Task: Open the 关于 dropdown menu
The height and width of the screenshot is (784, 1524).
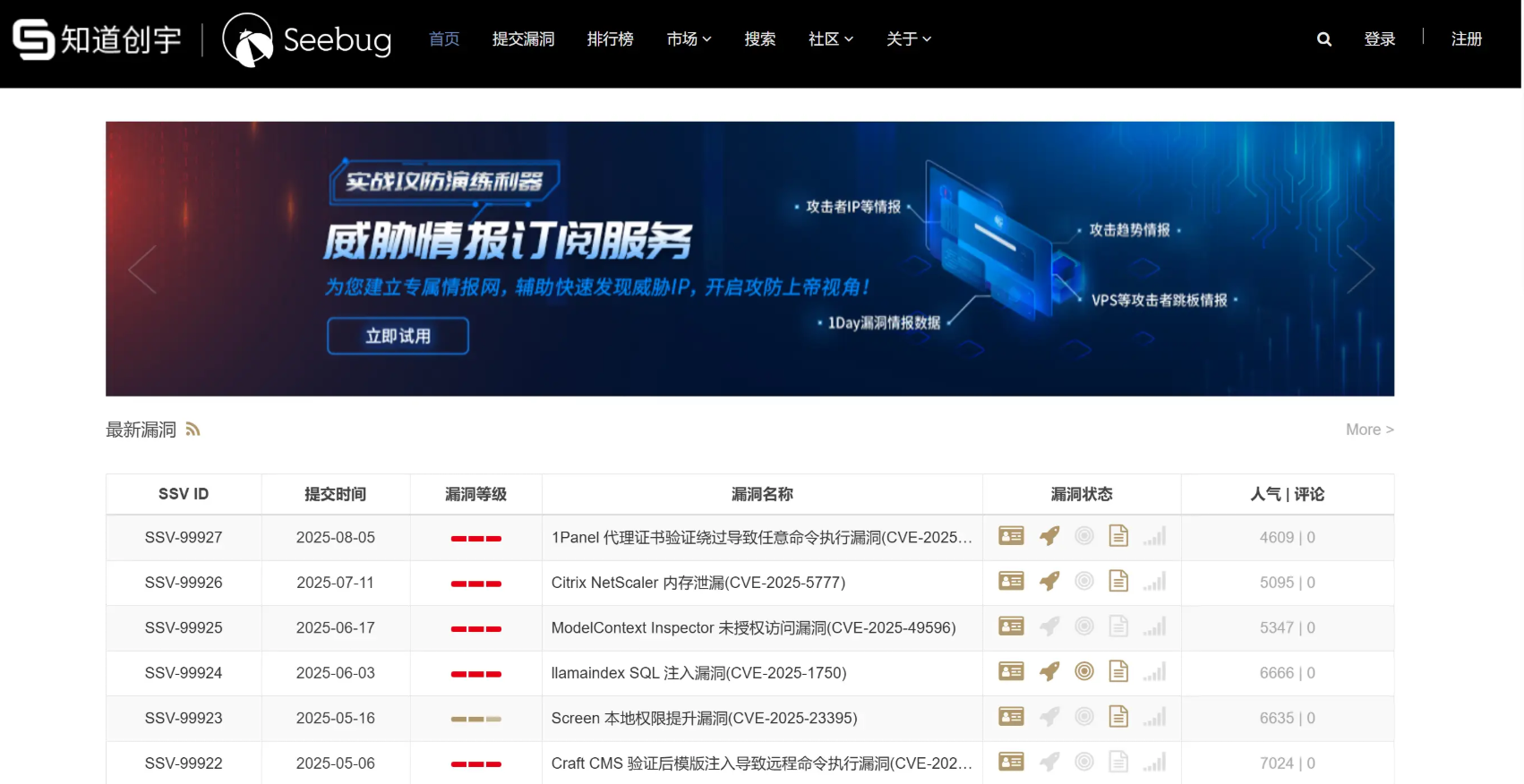Action: pyautogui.click(x=908, y=39)
